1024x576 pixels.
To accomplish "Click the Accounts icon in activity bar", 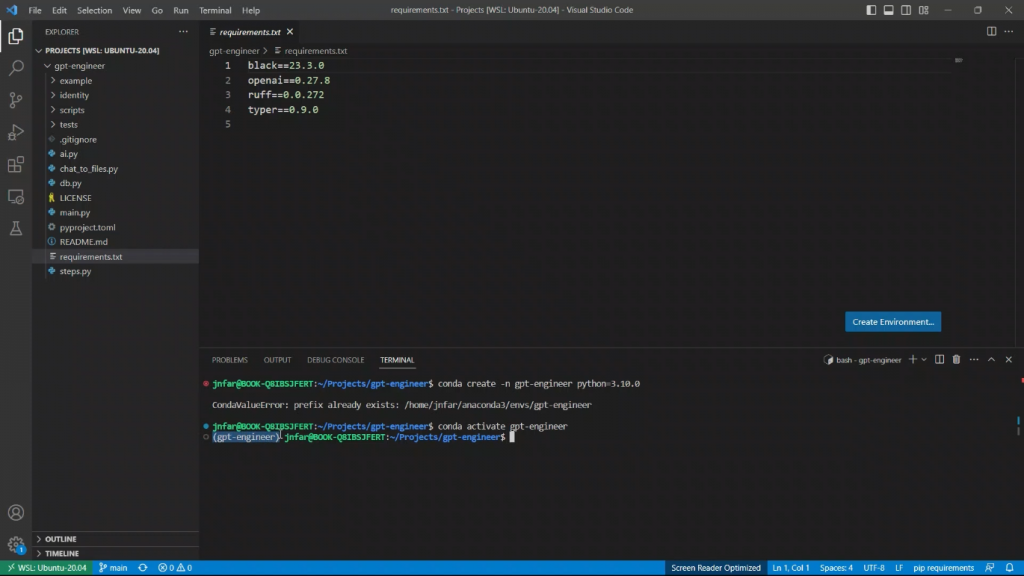I will [x=16, y=513].
